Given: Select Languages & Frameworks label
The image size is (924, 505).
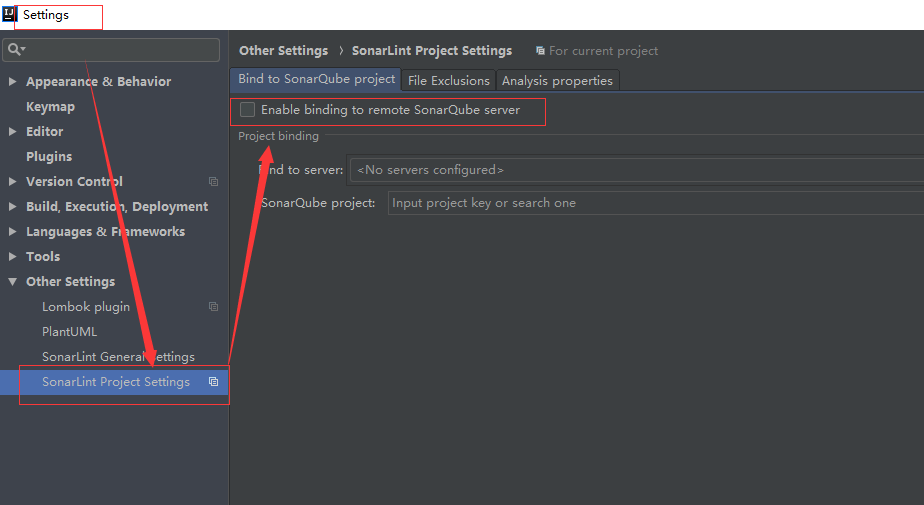Looking at the screenshot, I should click(x=105, y=232).
